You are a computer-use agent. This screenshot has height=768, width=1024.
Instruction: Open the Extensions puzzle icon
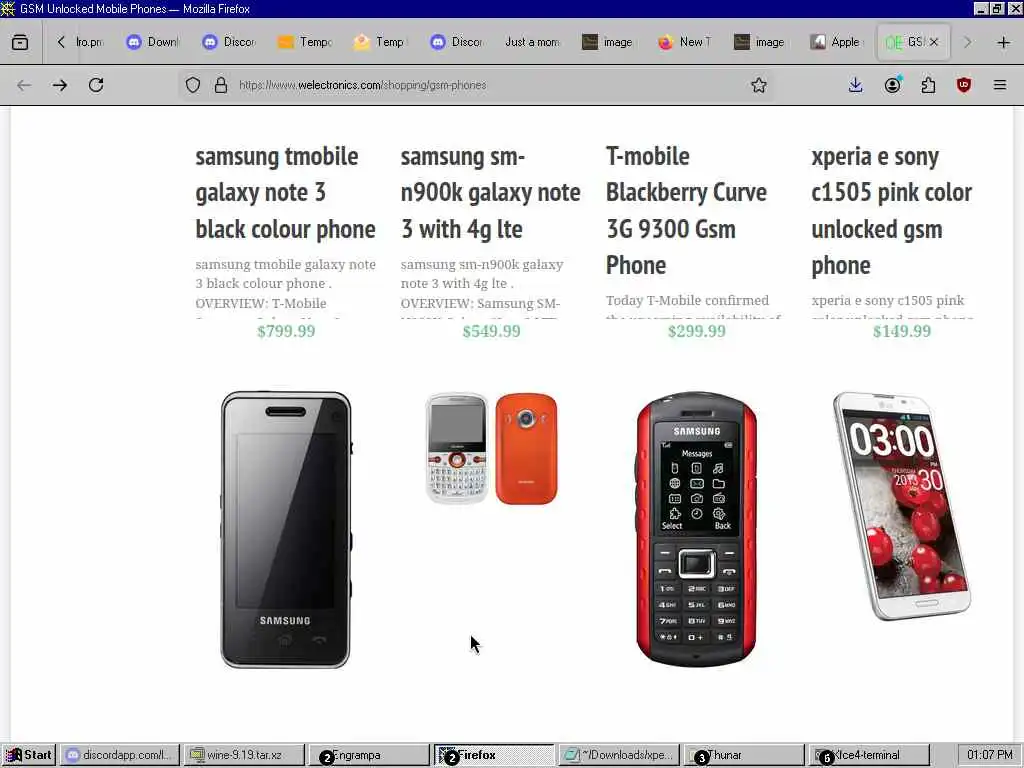click(928, 85)
